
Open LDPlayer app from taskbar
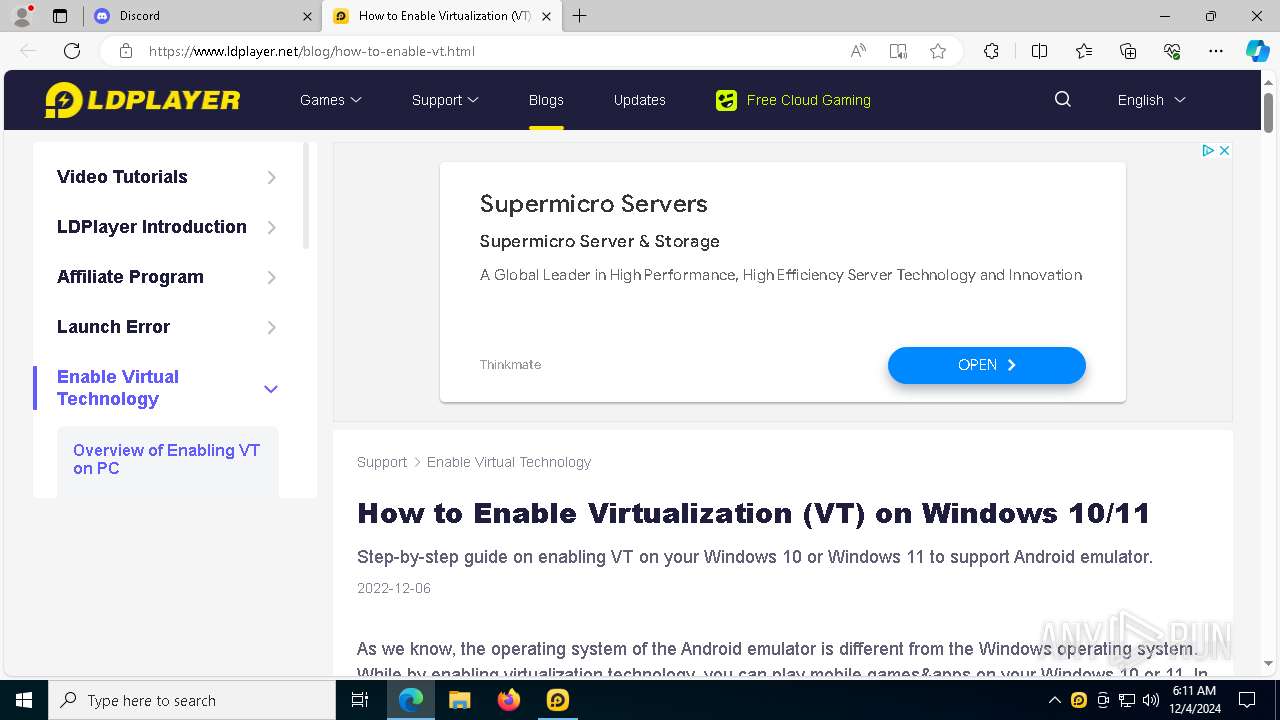558,700
